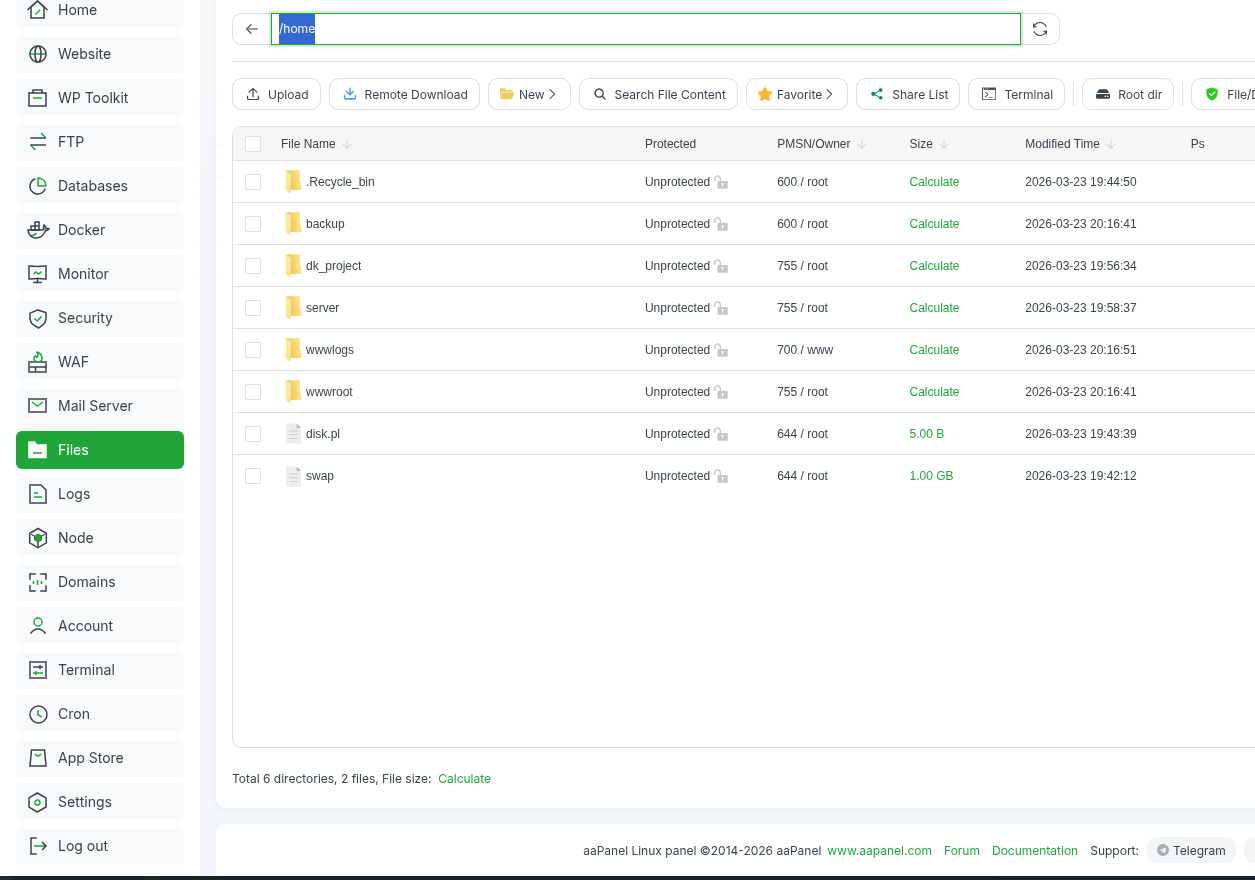Image resolution: width=1255 pixels, height=880 pixels.
Task: Open the wwwroot folder icon
Action: (x=293, y=392)
